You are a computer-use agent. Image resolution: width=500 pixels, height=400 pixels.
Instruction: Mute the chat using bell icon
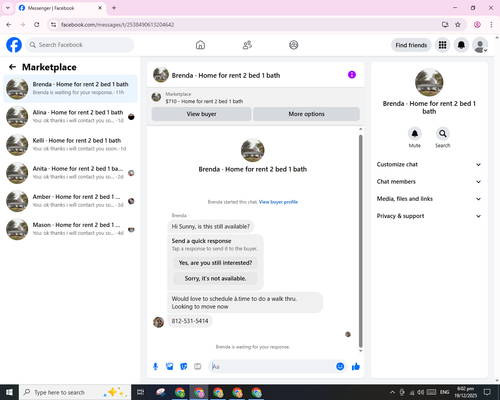(415, 134)
